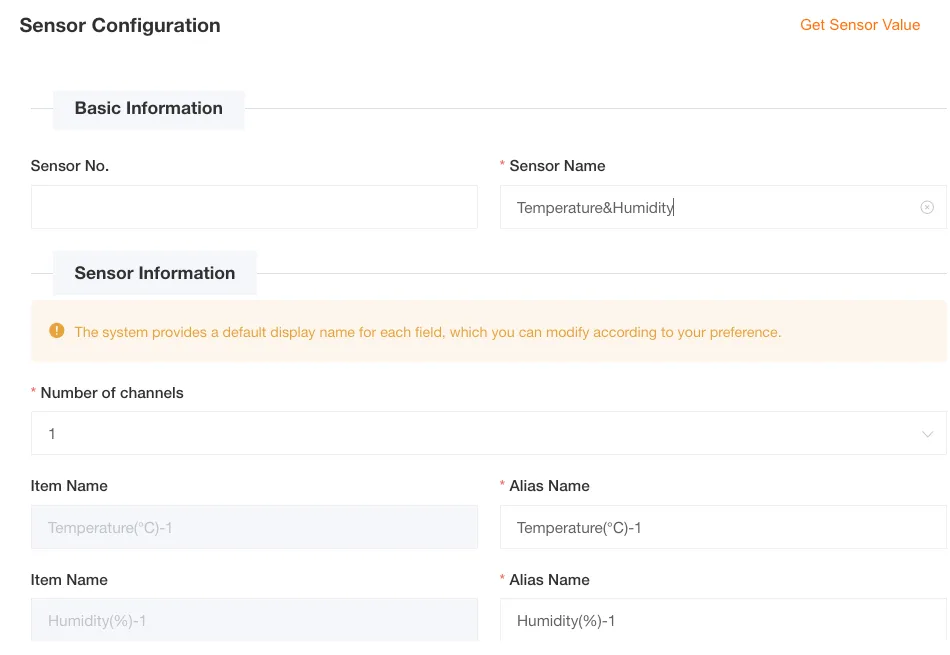Click the Temperature(°C)-1 Alias Name field
Image resolution: width=950 pixels, height=655 pixels.
tap(722, 526)
